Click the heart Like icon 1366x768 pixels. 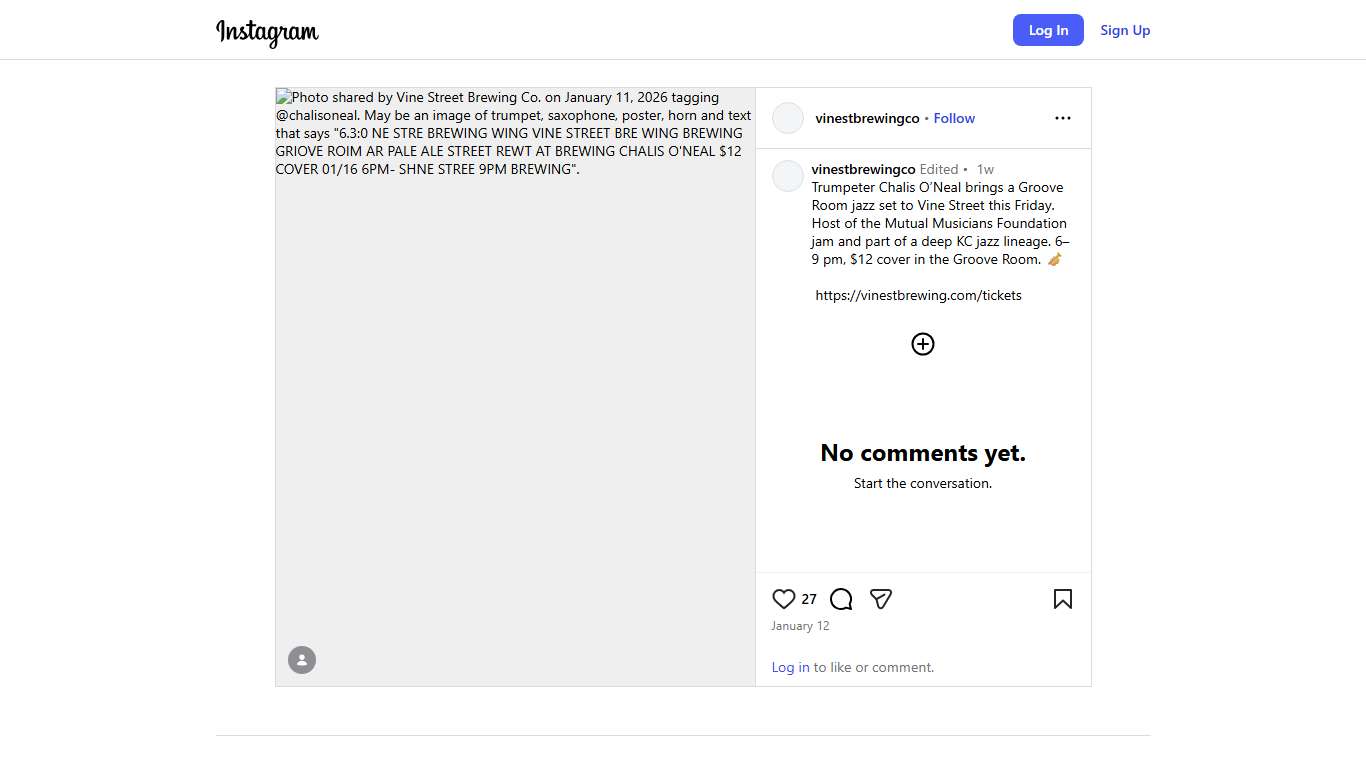click(783, 599)
